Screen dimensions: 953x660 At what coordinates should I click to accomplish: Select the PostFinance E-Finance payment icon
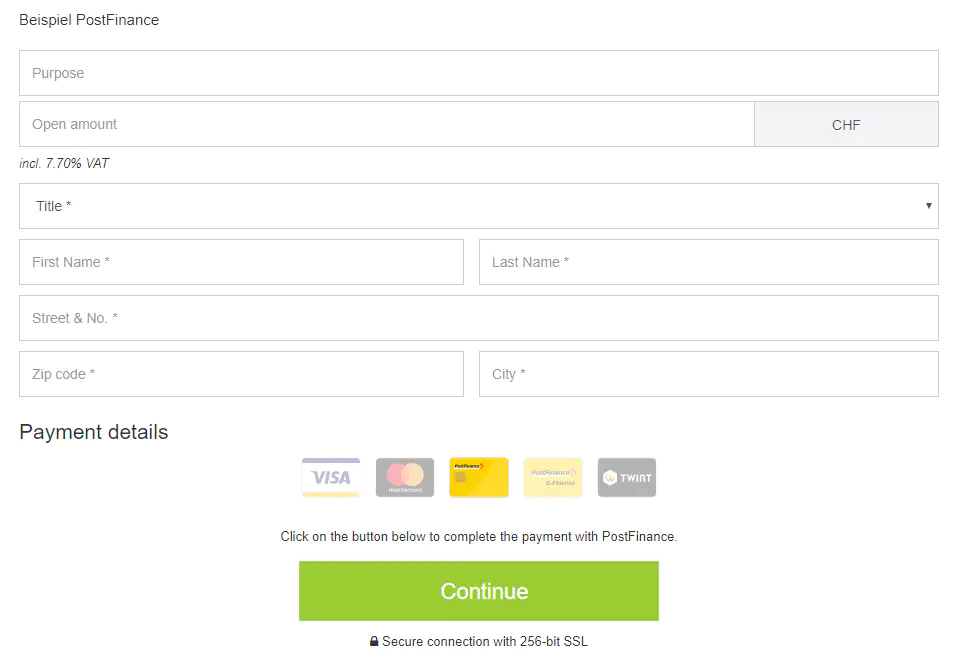pyautogui.click(x=553, y=477)
